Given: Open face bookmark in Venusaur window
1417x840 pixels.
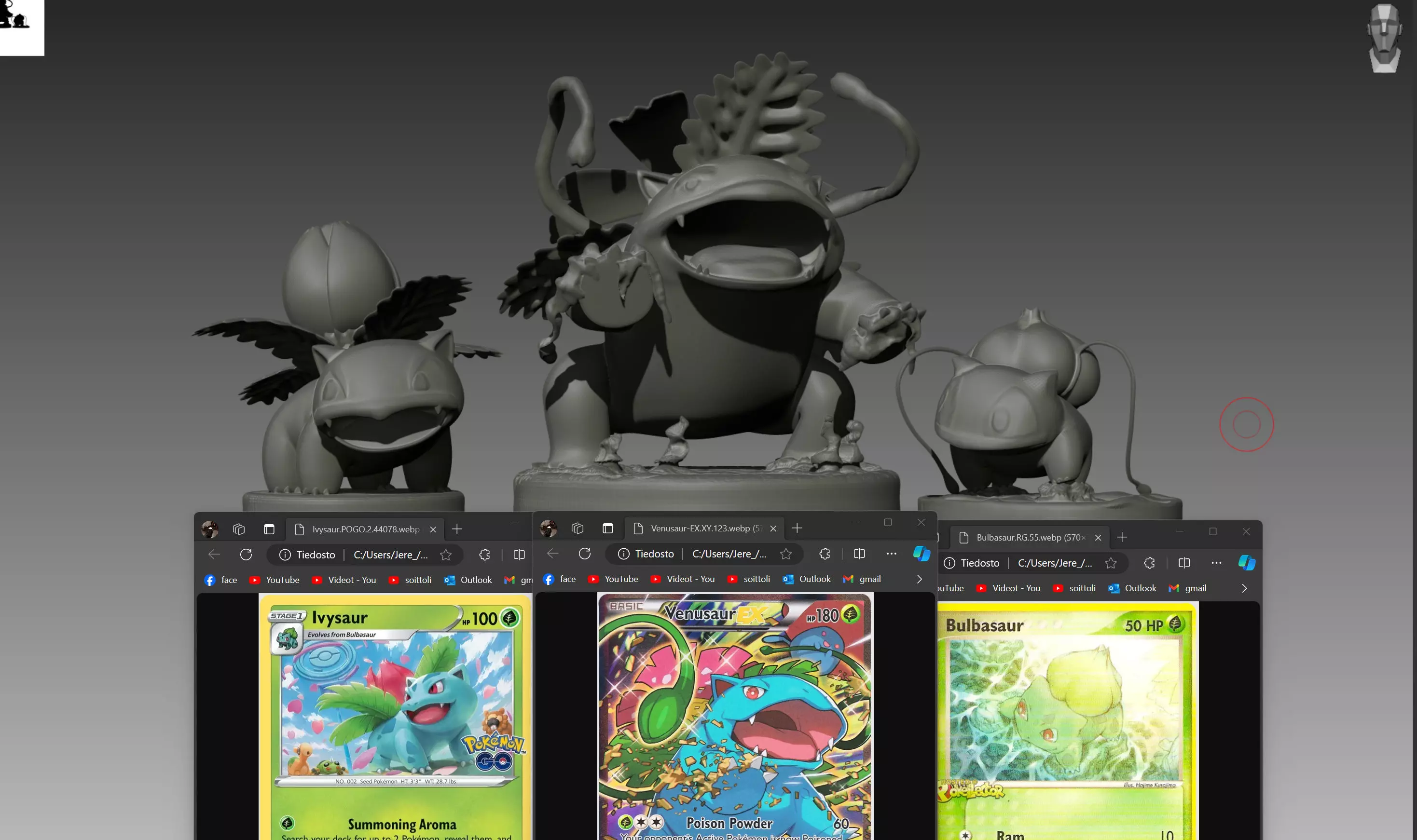Looking at the screenshot, I should 560,579.
